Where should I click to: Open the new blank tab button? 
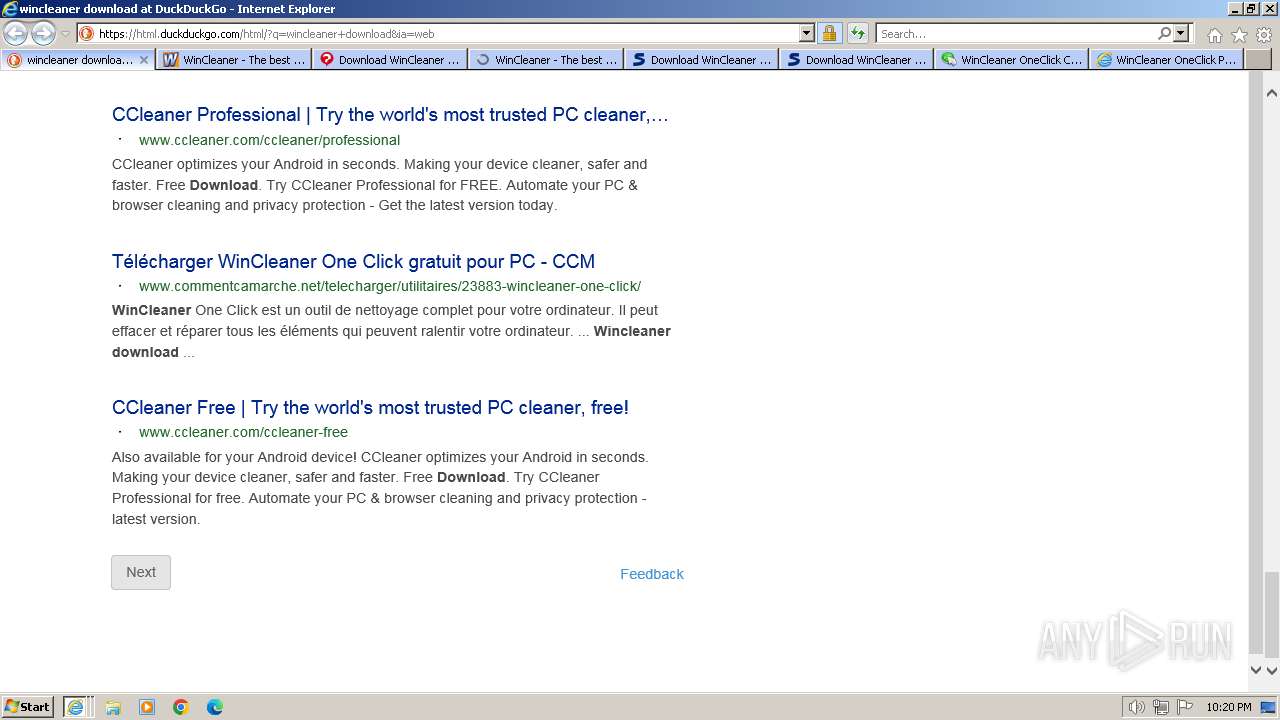tap(1257, 60)
